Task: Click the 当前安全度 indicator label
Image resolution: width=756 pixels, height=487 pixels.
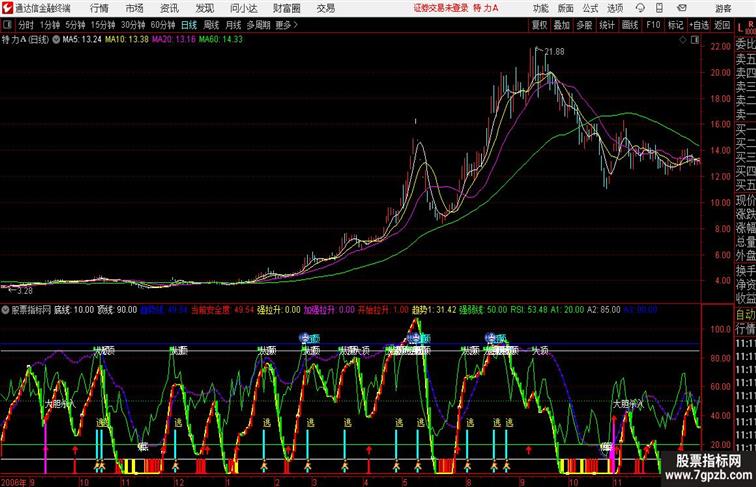Action: pos(211,310)
